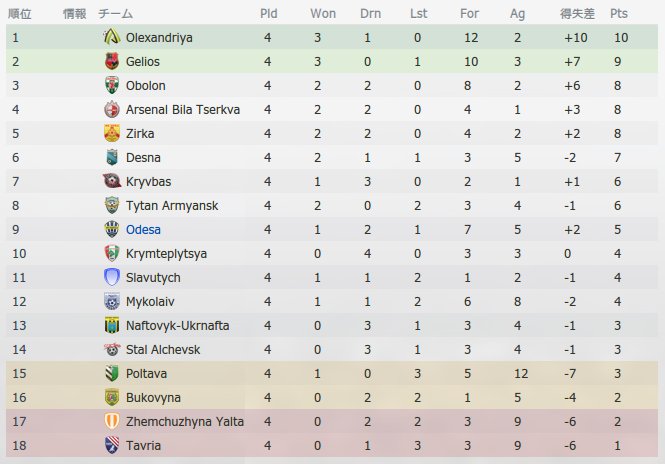Viewport: 665px width, 464px height.
Task: Sort by 得失差 goal difference header
Action: coord(577,14)
